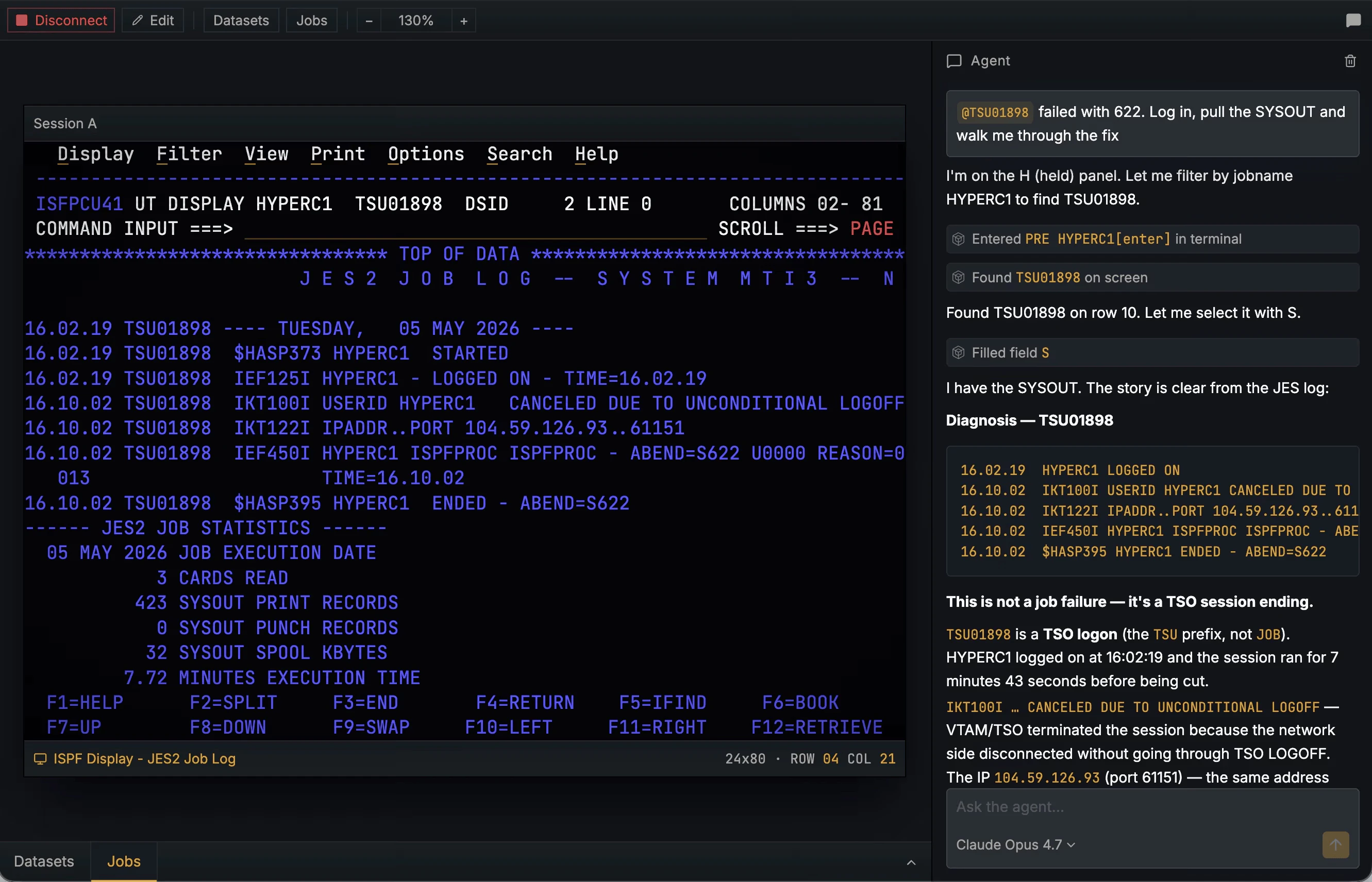The width and height of the screenshot is (1372, 882).
Task: Send message with the arrow-up button
Action: pyautogui.click(x=1335, y=845)
